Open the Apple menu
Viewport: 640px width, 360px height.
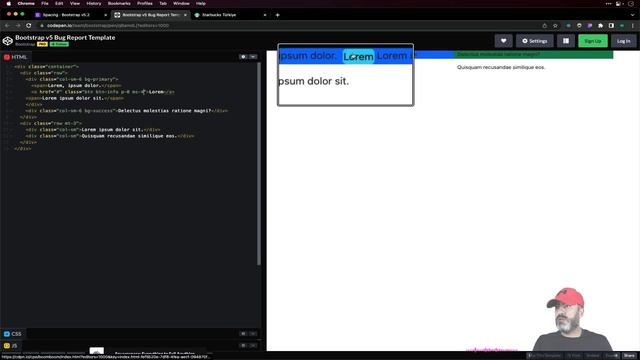pyautogui.click(x=9, y=3)
